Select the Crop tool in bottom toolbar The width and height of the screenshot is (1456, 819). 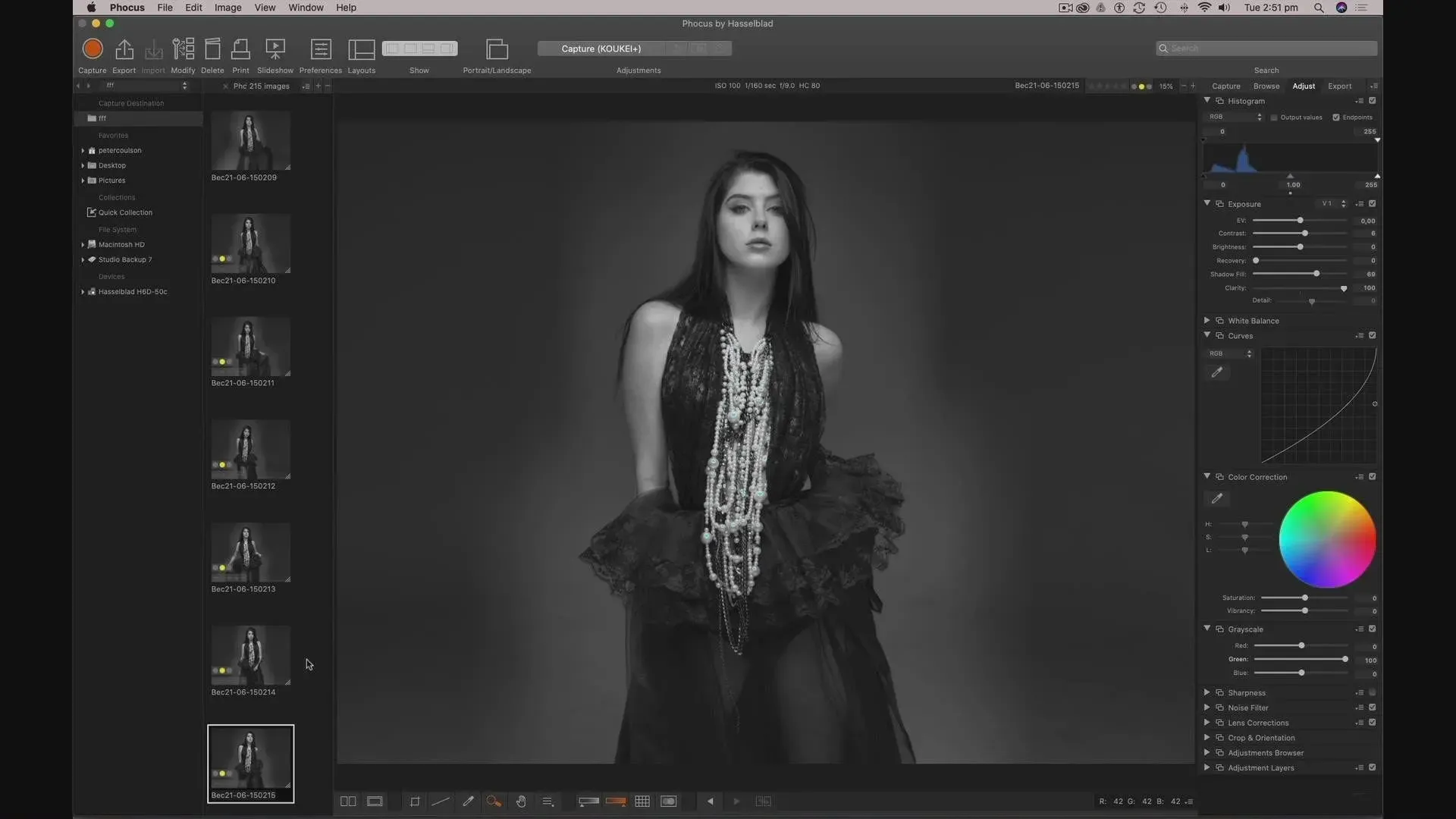pyautogui.click(x=415, y=802)
